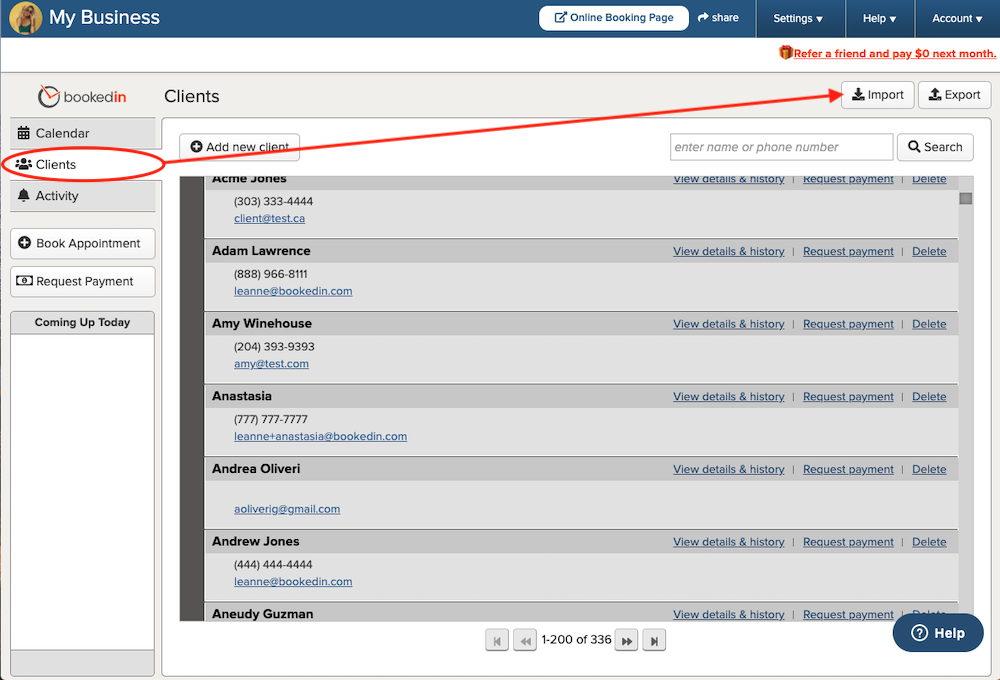Image resolution: width=1000 pixels, height=680 pixels.
Task: Expand the Help dropdown in top bar
Action: tap(879, 18)
